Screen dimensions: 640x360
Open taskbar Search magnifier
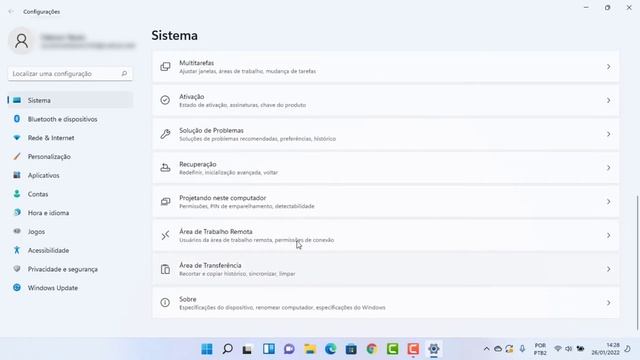(228, 349)
